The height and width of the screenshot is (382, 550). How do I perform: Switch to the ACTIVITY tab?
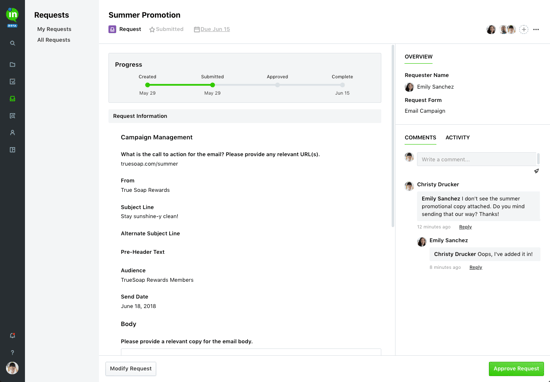click(457, 138)
